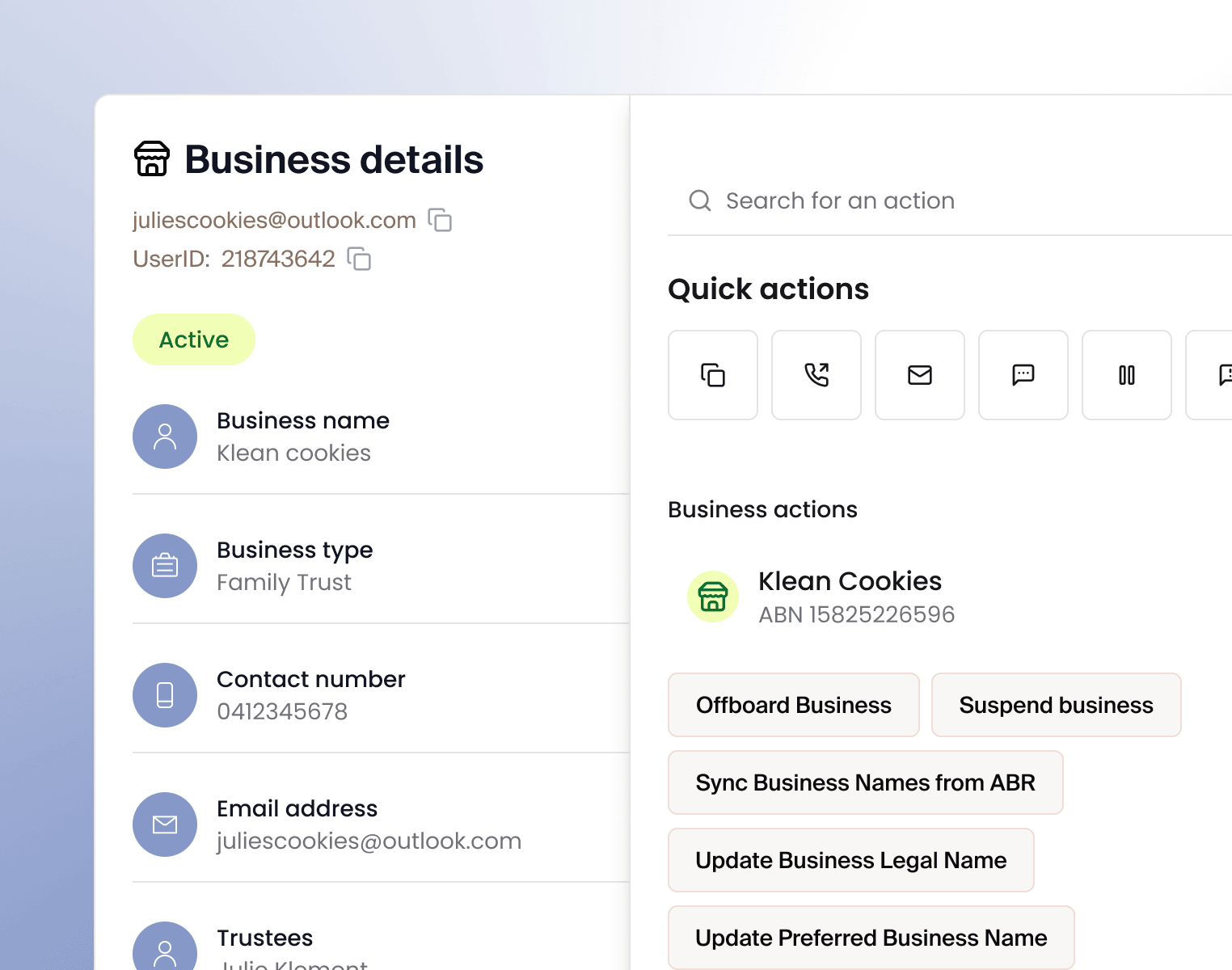
Task: Copy the UserID 218743642
Action: (x=359, y=259)
